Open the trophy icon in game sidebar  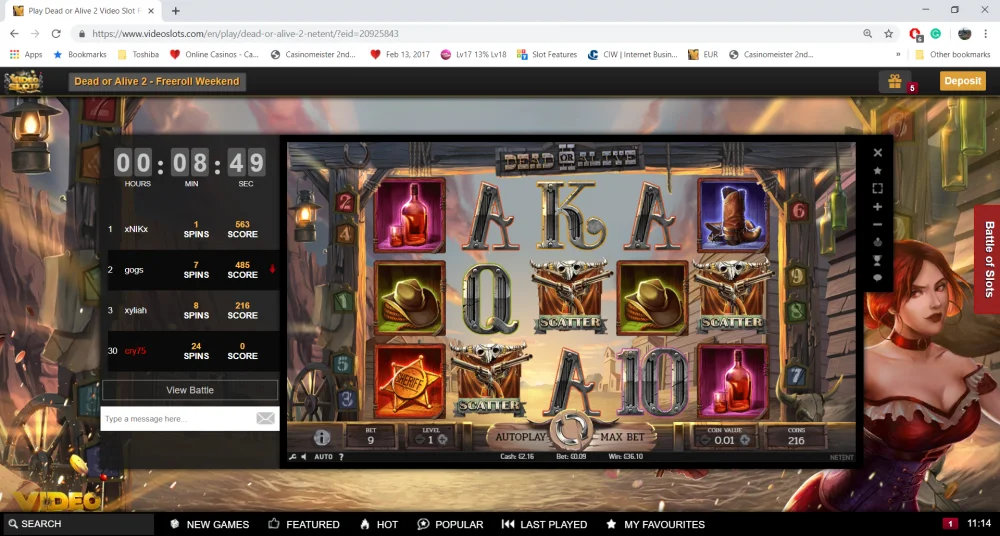tap(878, 260)
